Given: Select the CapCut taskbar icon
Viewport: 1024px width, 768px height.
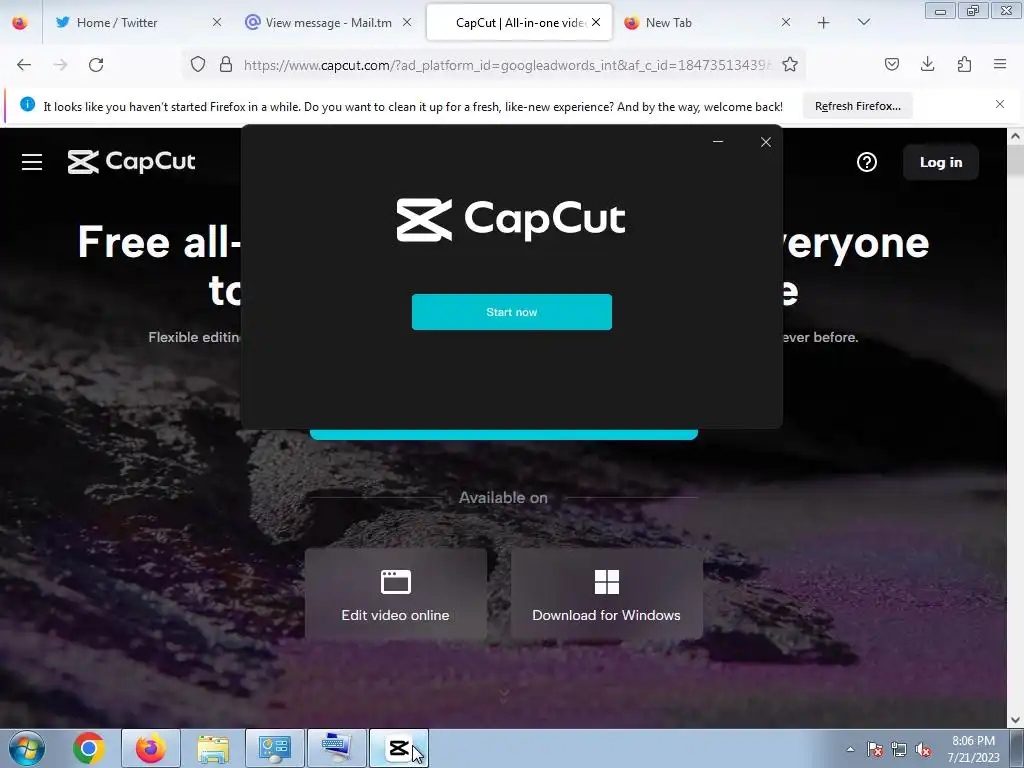Looking at the screenshot, I should coord(399,748).
